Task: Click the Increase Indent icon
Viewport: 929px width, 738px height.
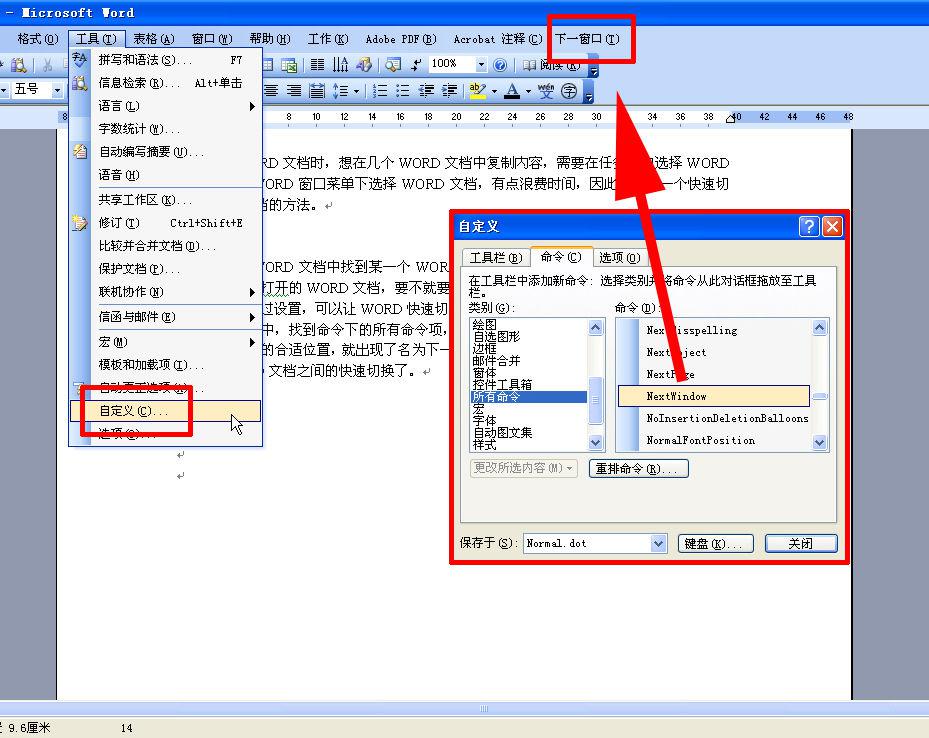Action: click(450, 91)
